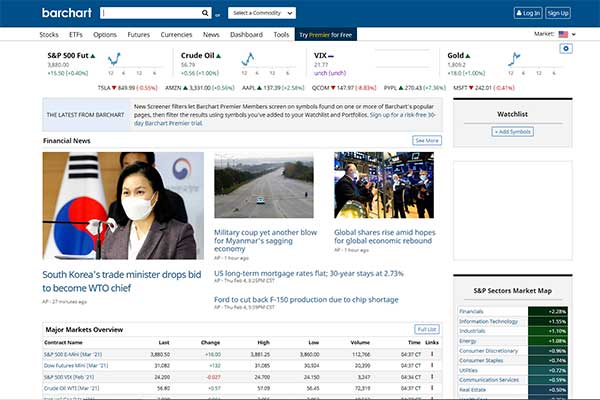Click the barchart logo
Screen dimensions: 600x400
coord(67,13)
